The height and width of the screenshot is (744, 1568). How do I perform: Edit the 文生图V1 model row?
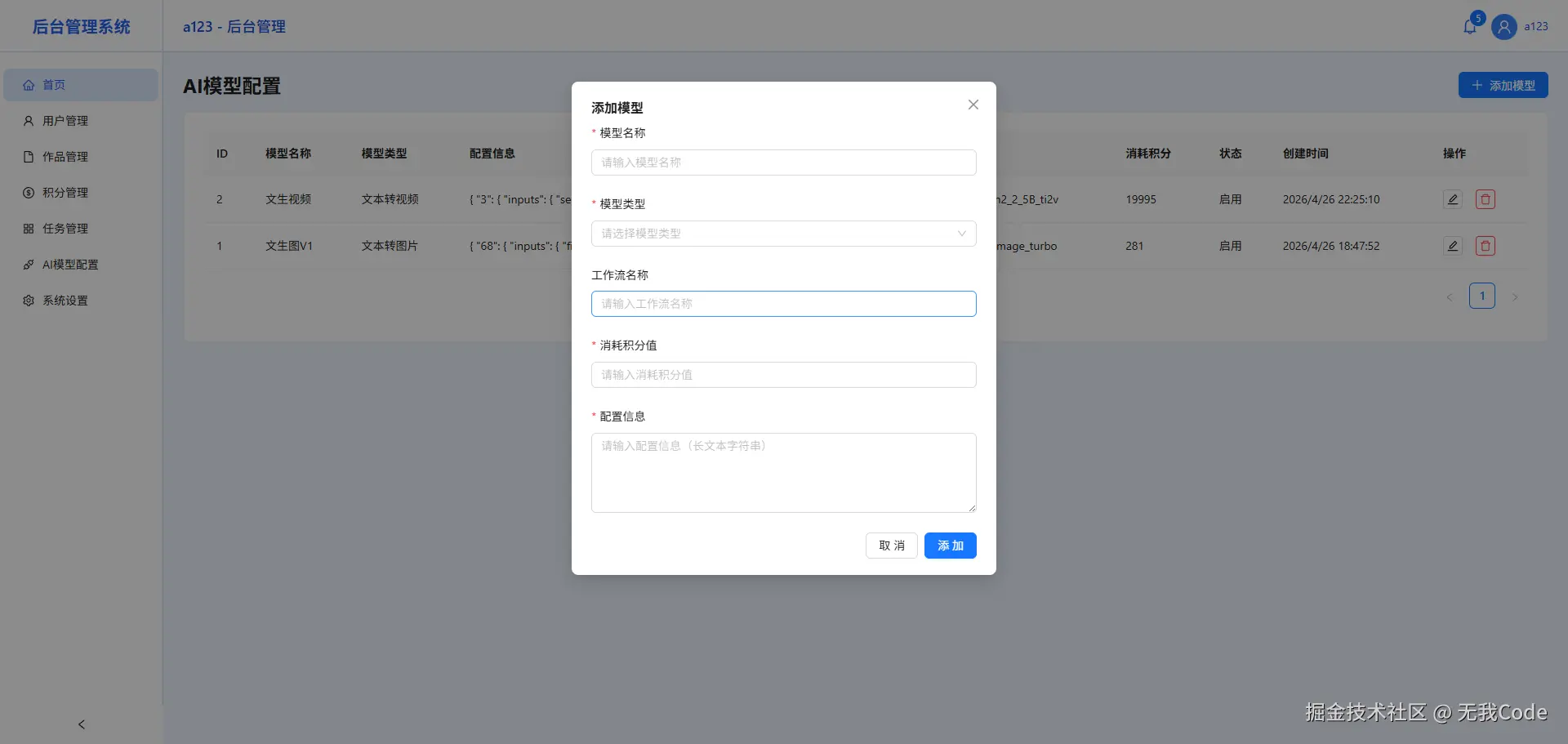1452,246
